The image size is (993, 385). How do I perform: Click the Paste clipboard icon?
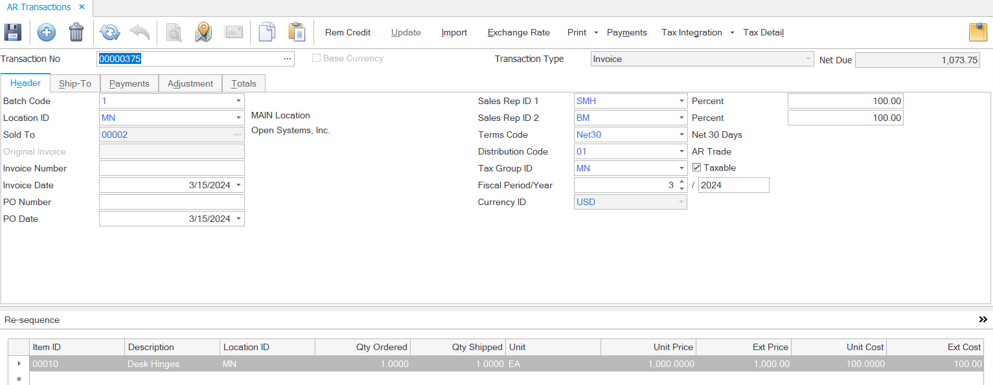coord(297,32)
